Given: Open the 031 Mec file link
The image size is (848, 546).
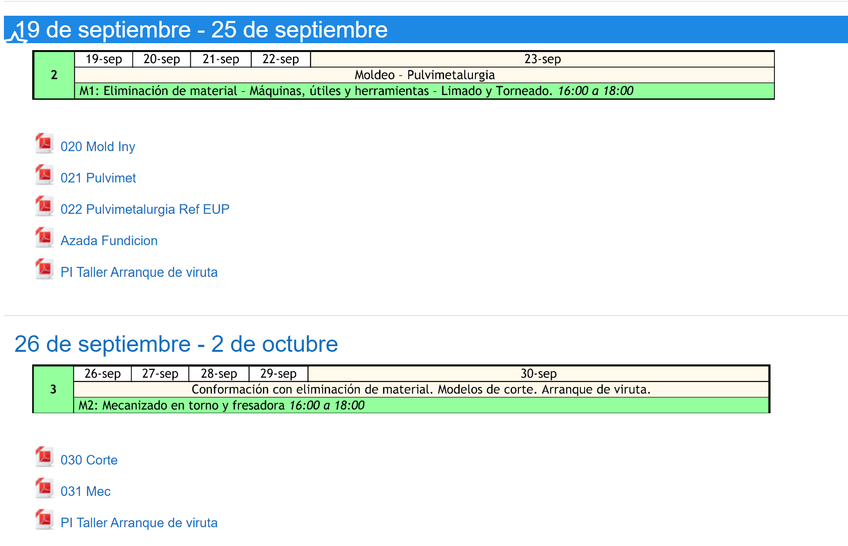Looking at the screenshot, I should click(86, 492).
